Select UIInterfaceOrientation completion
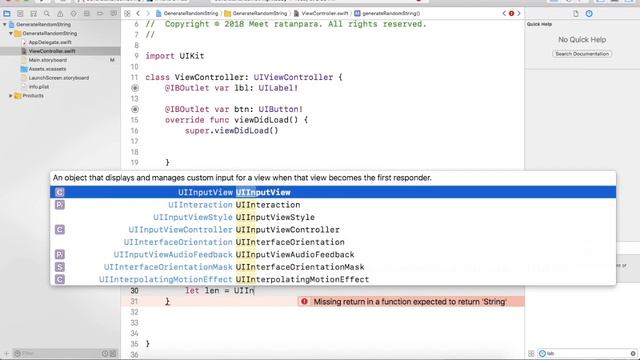 (333, 242)
